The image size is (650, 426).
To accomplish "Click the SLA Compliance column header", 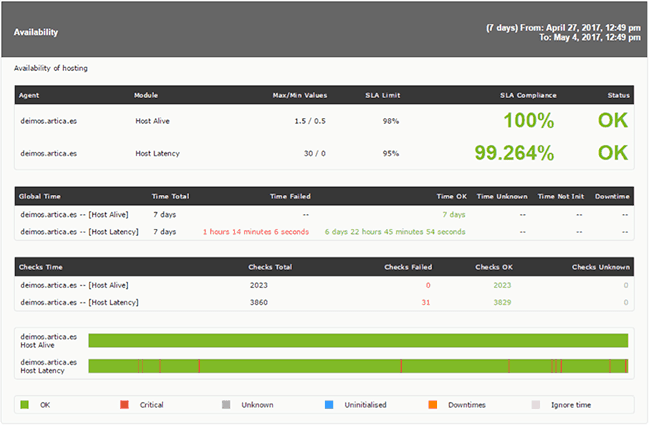I will point(528,95).
